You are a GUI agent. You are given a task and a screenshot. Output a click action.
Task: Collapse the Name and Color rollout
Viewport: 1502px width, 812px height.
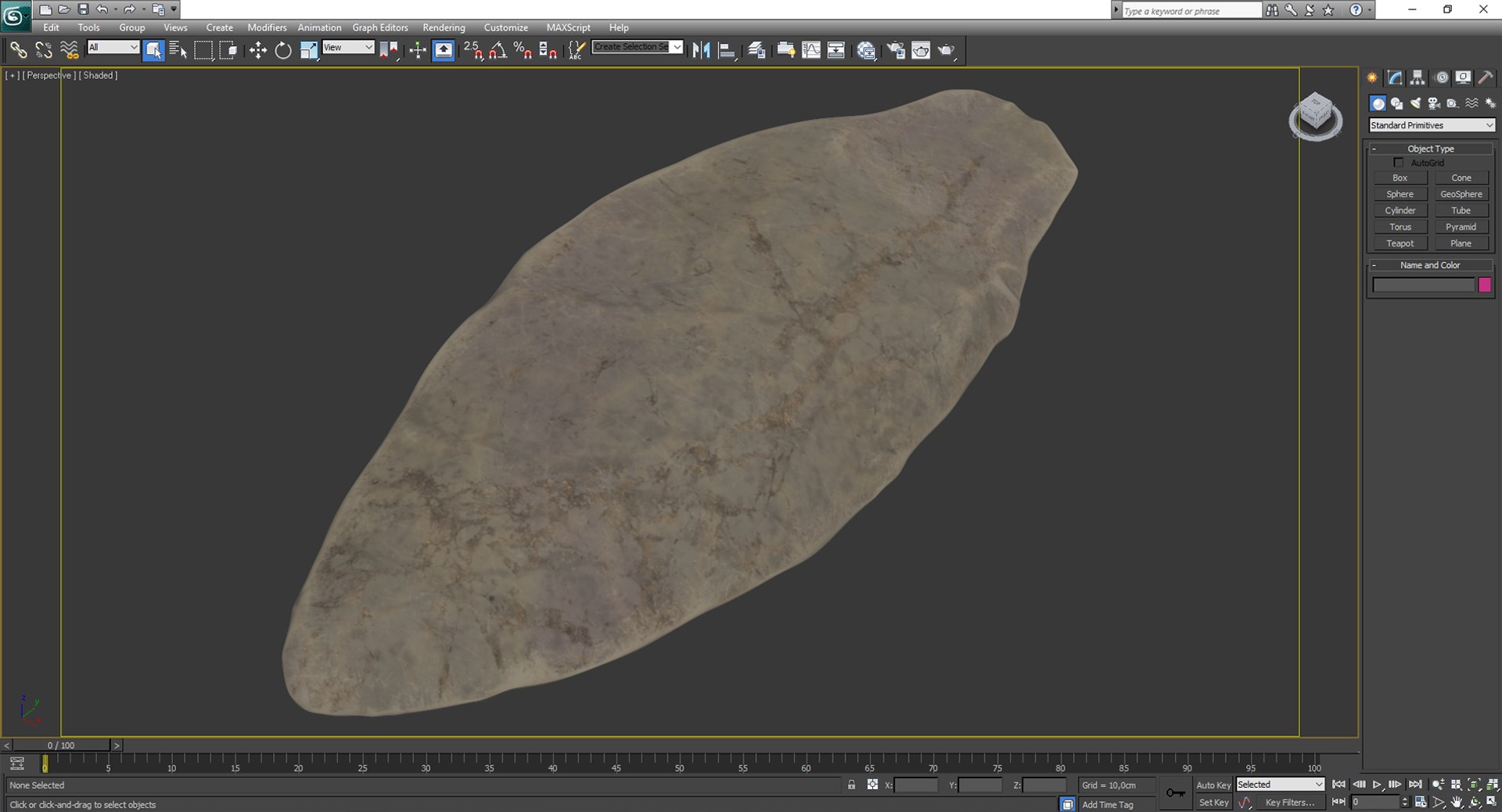(x=1431, y=265)
